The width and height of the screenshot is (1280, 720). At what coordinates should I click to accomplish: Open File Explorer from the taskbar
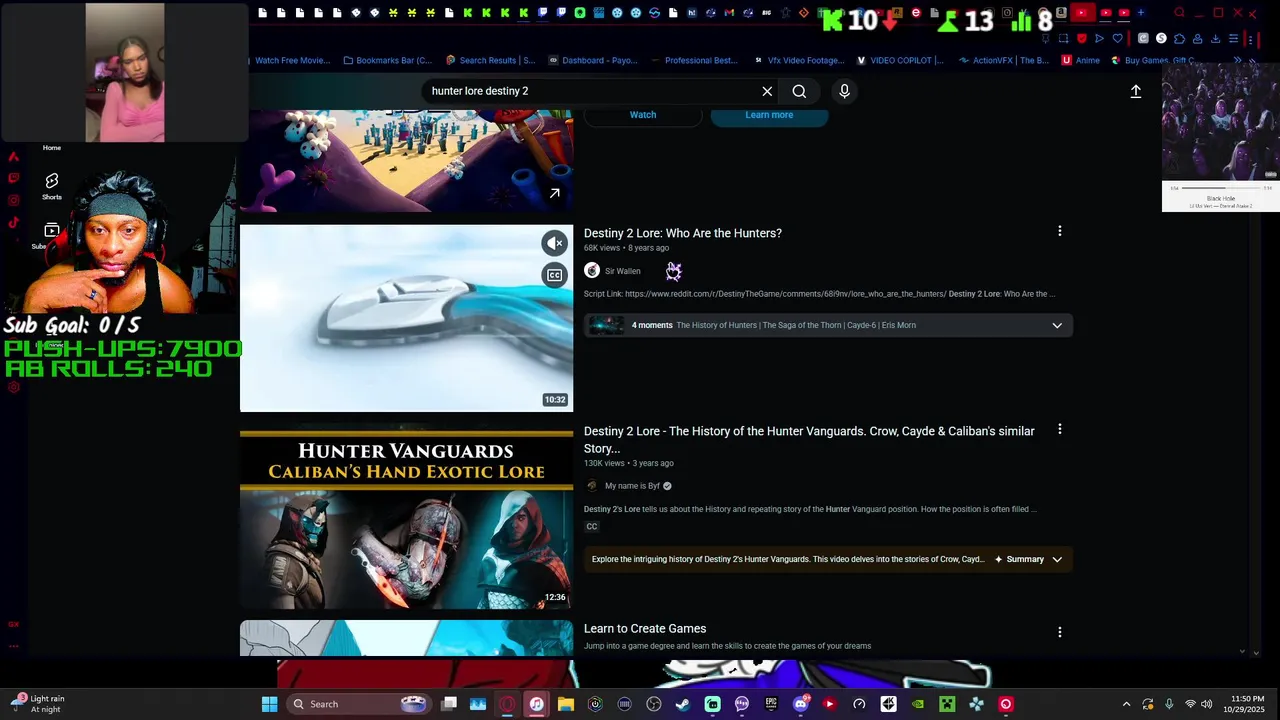tap(566, 704)
